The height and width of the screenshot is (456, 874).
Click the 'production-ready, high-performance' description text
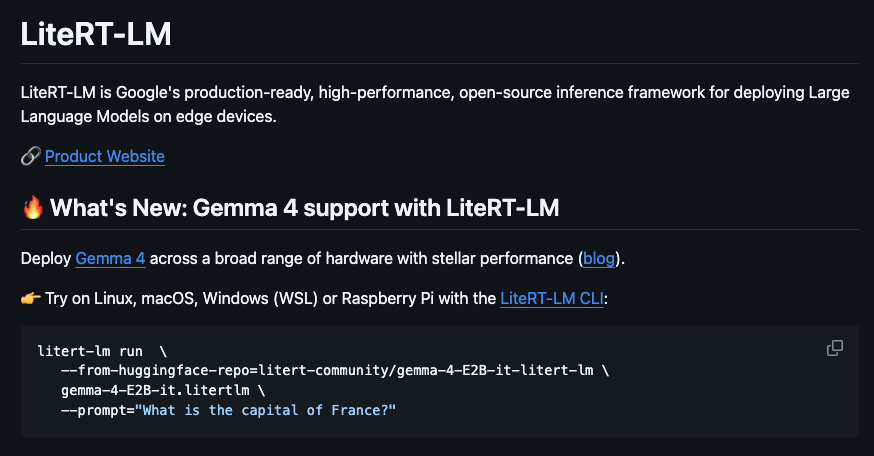pos(319,93)
